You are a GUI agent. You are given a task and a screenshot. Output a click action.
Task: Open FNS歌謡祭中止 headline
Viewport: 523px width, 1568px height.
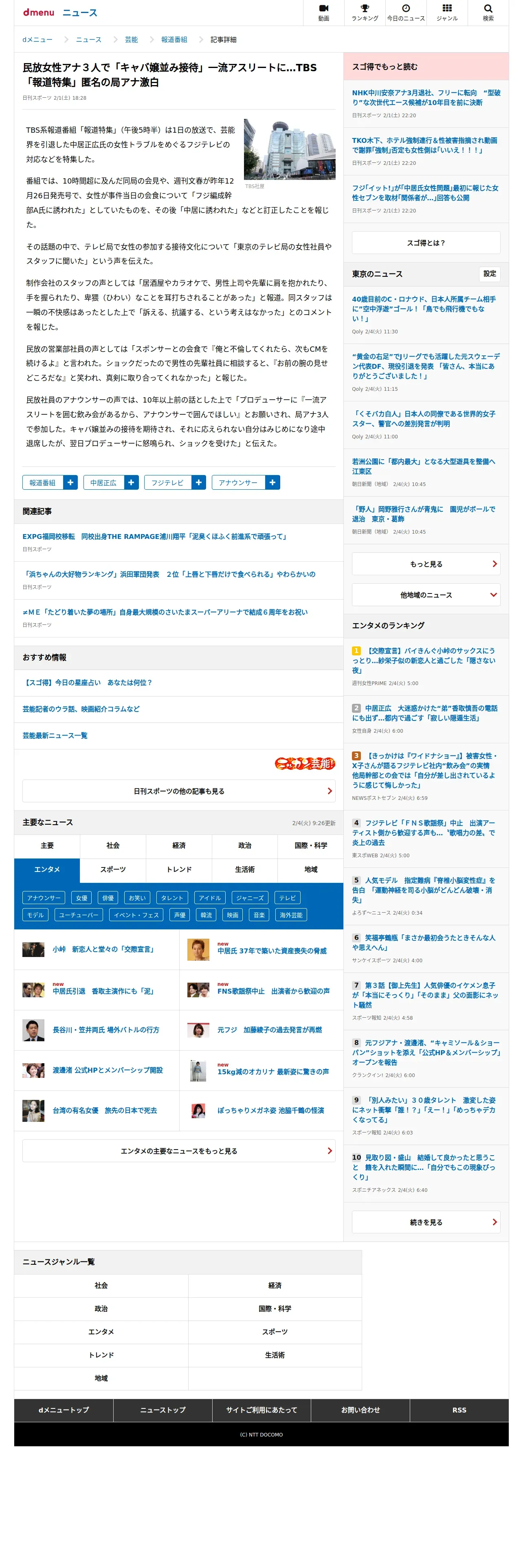(273, 991)
